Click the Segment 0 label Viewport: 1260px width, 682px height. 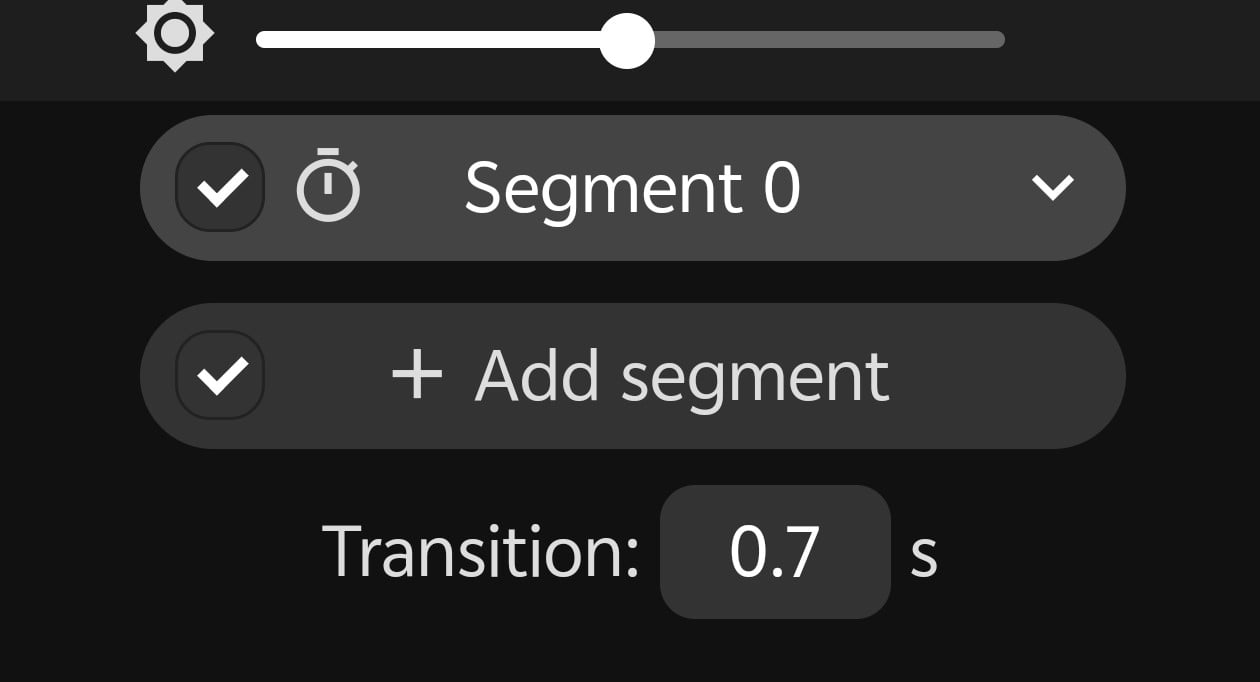(632, 186)
